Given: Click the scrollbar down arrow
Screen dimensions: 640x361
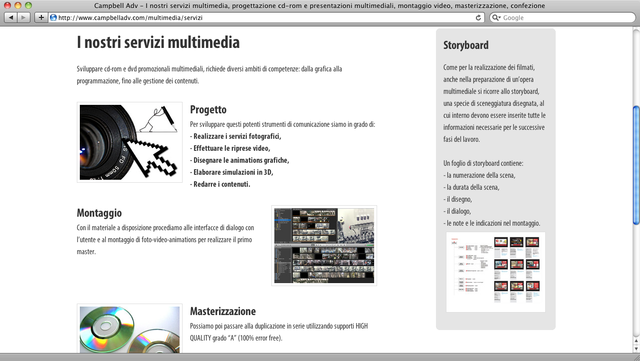Looking at the screenshot, I should [x=636, y=349].
